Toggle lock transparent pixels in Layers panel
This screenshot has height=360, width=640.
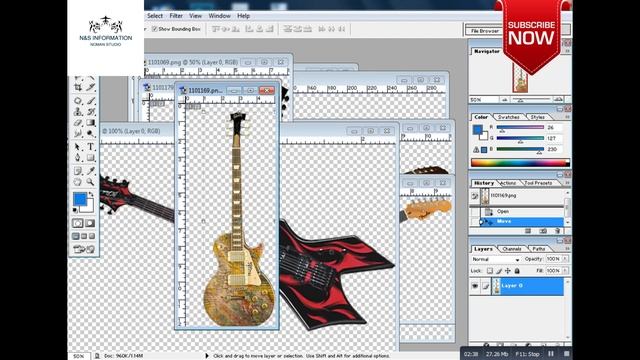[x=490, y=271]
